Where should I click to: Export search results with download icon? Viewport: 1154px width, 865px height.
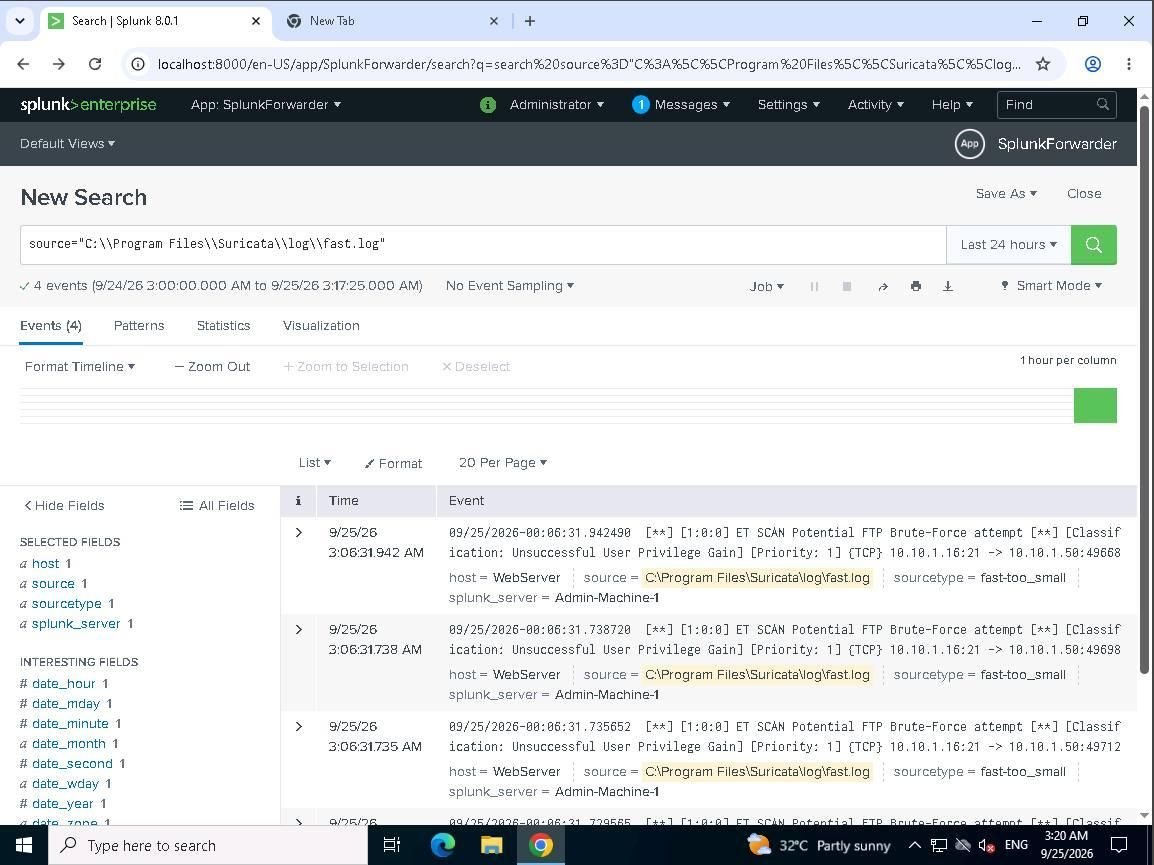pos(948,286)
